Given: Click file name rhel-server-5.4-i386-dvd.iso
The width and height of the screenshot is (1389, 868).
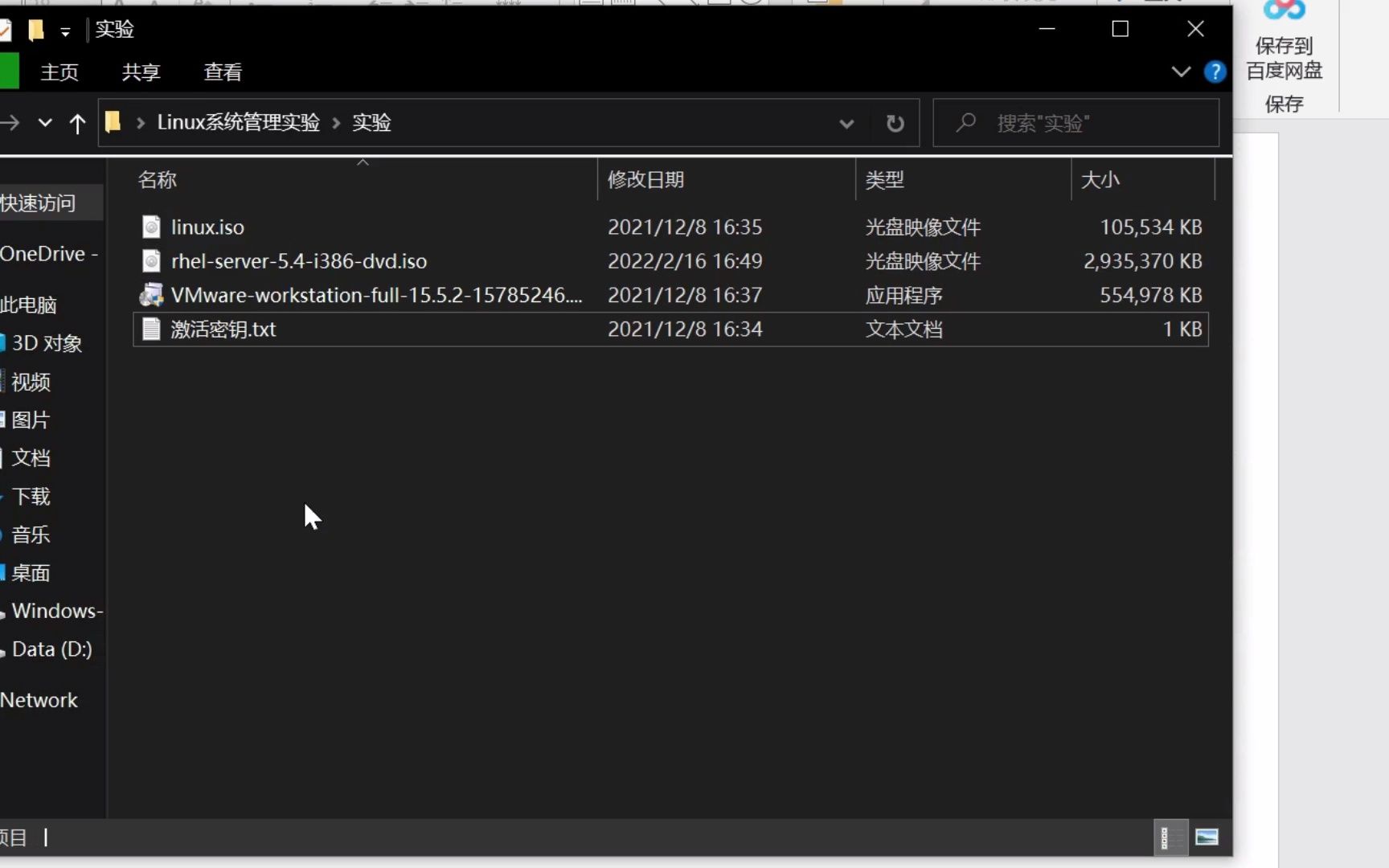Looking at the screenshot, I should [x=299, y=261].
